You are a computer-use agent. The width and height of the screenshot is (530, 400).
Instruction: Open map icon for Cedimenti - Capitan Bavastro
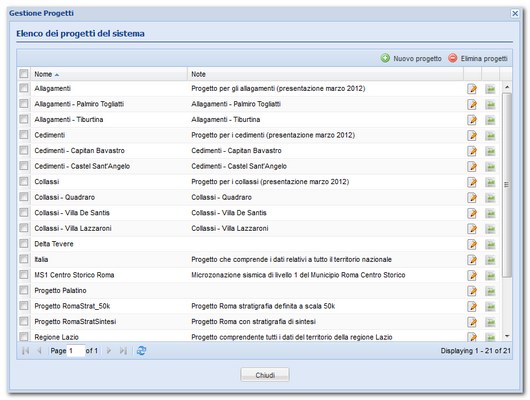click(x=490, y=151)
